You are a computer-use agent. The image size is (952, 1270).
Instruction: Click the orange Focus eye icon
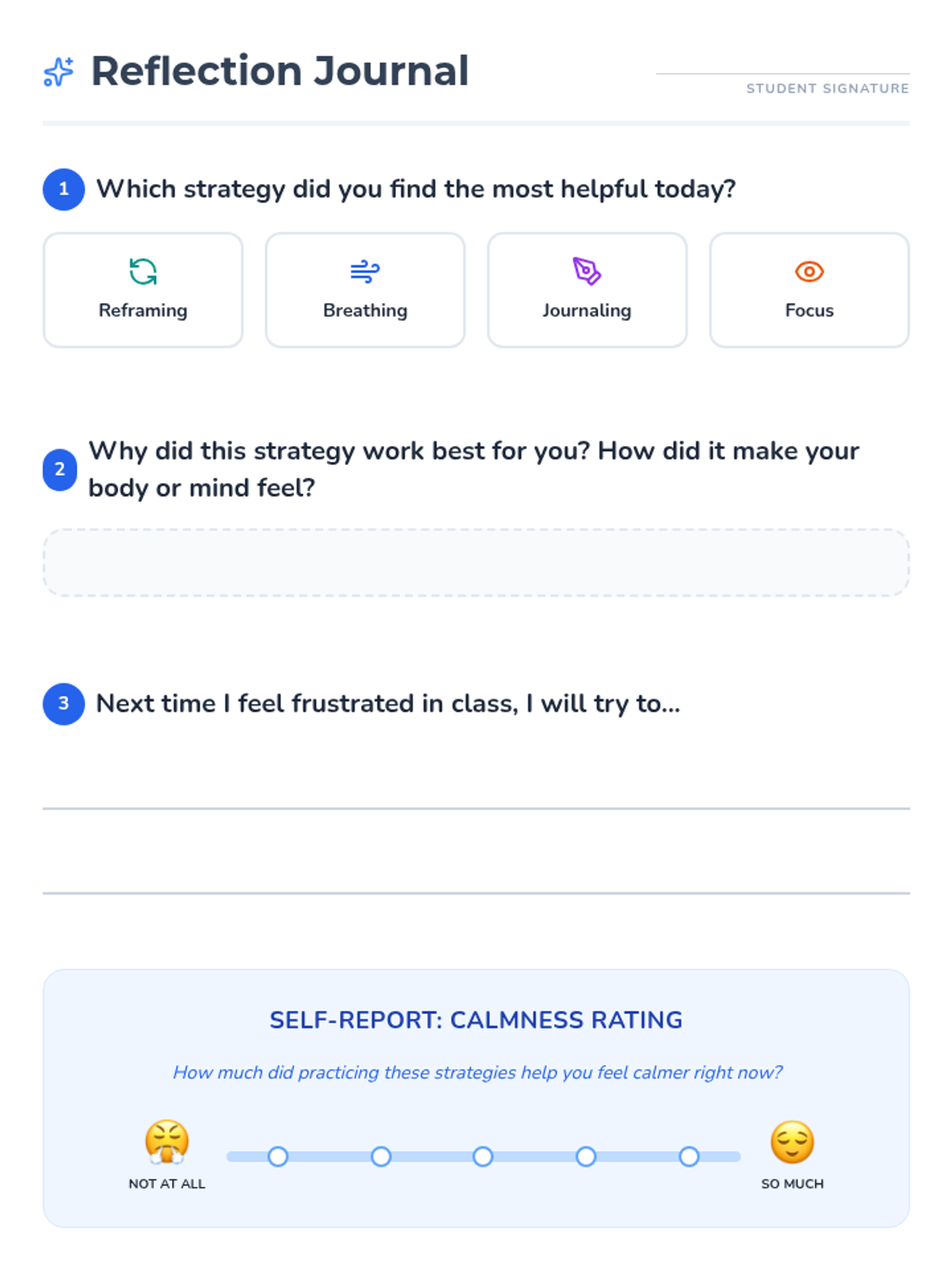point(809,271)
